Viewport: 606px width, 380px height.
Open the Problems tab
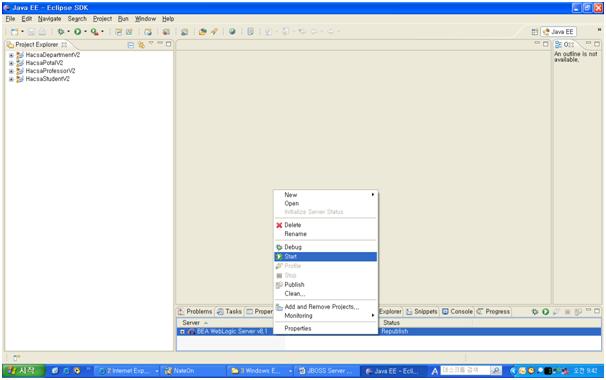coord(195,312)
